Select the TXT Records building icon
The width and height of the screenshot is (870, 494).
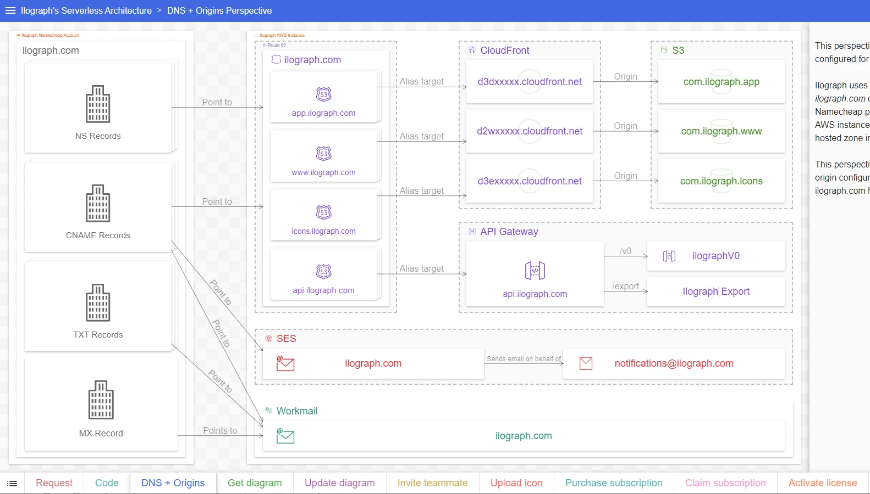pos(98,303)
